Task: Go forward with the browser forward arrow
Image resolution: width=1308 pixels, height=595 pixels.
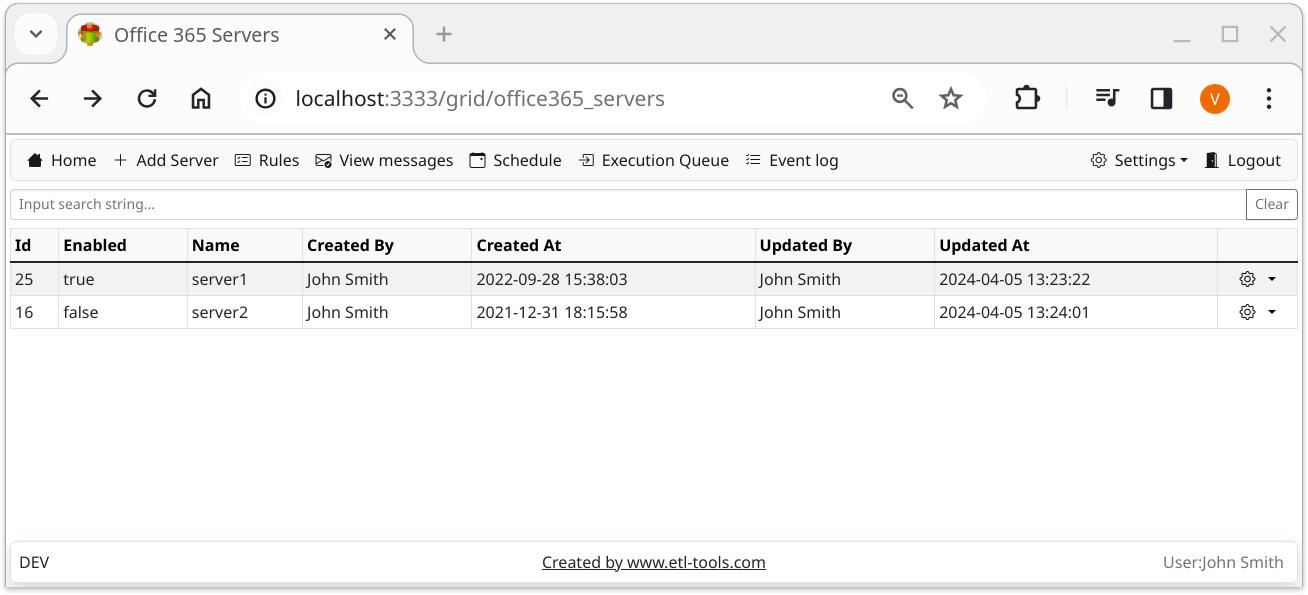Action: 93,98
